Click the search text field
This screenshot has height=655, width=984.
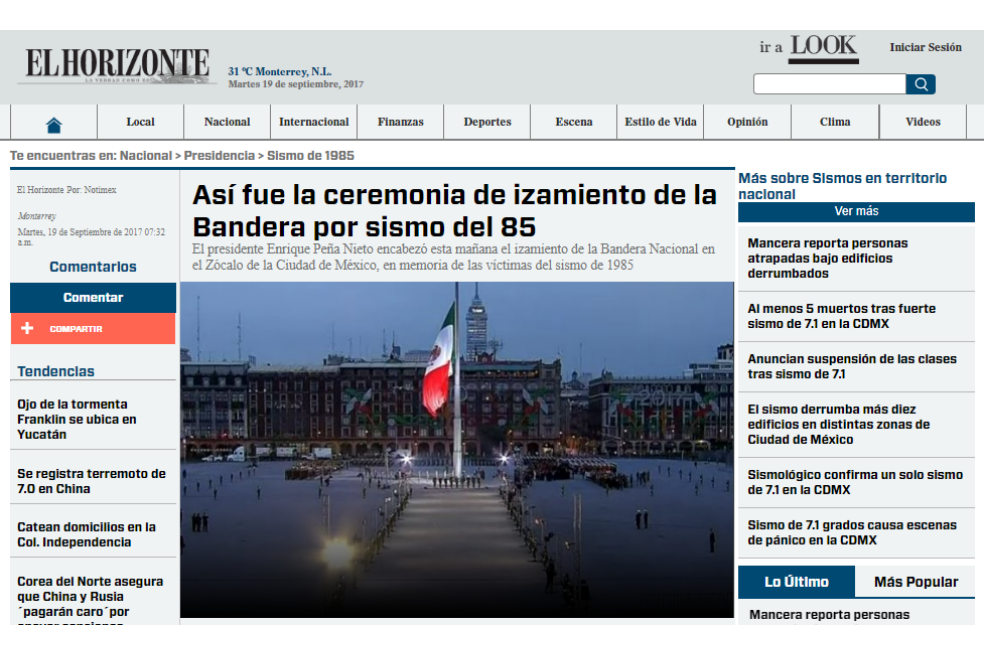click(830, 84)
